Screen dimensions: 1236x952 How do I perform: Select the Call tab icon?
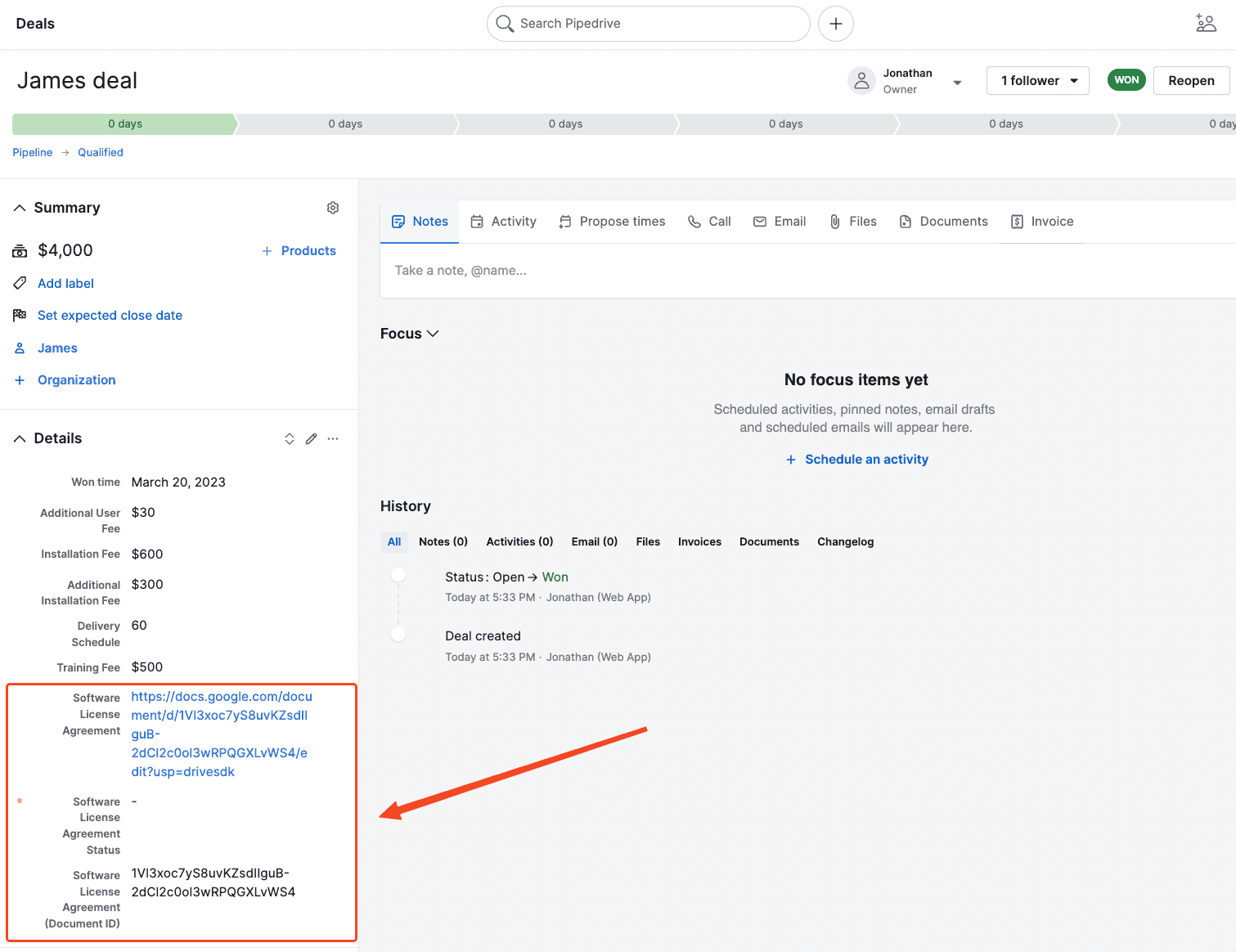693,221
